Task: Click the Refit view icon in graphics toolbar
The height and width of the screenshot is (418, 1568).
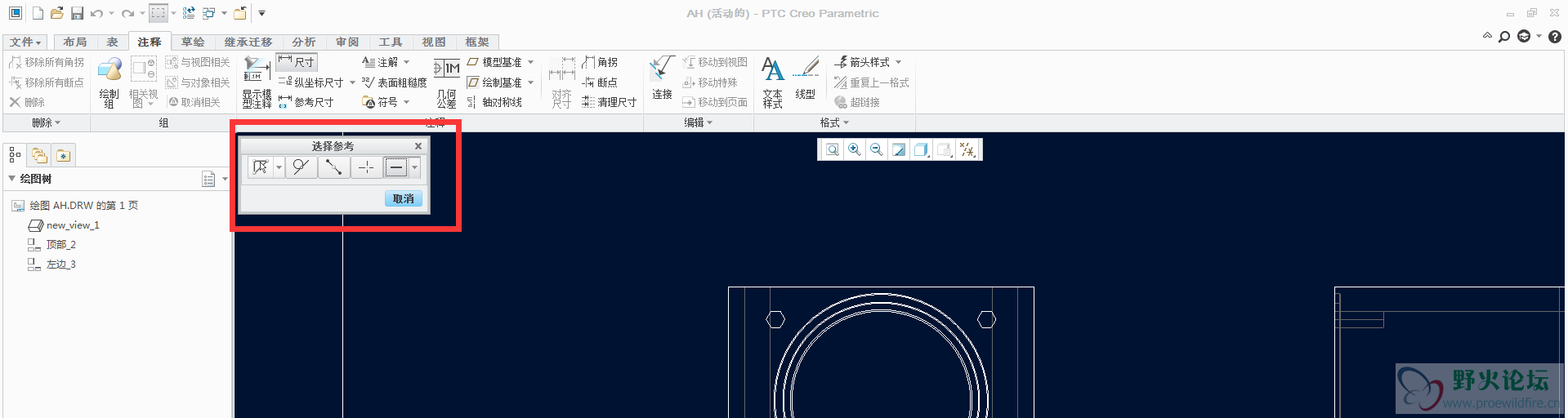Action: click(832, 149)
